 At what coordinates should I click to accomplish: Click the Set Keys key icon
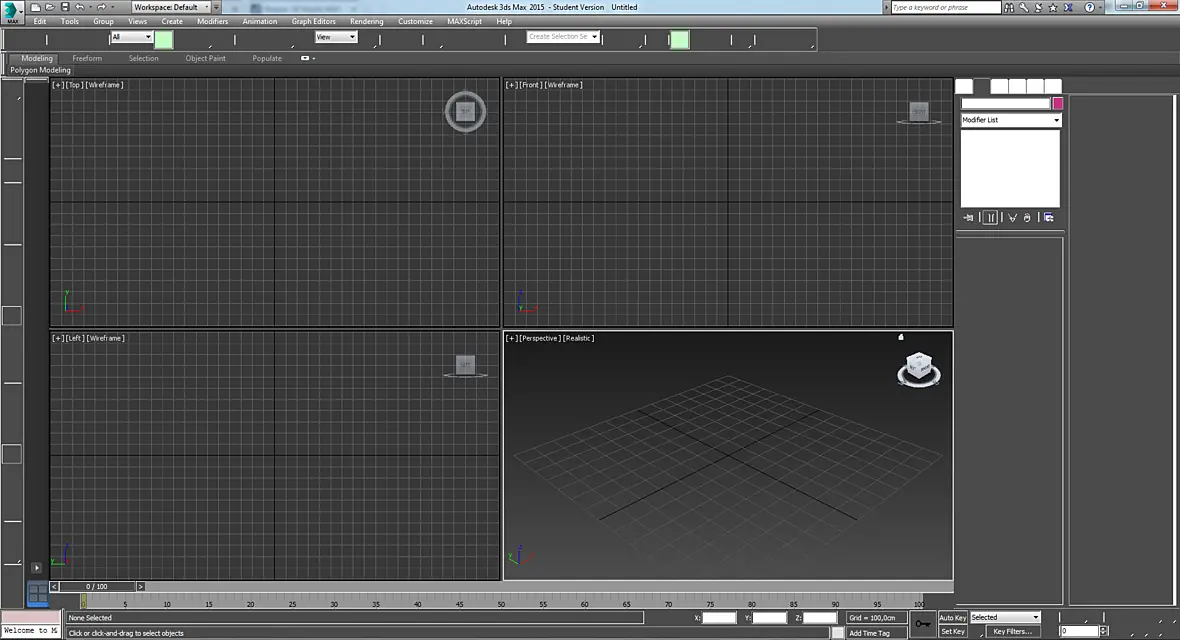(923, 623)
